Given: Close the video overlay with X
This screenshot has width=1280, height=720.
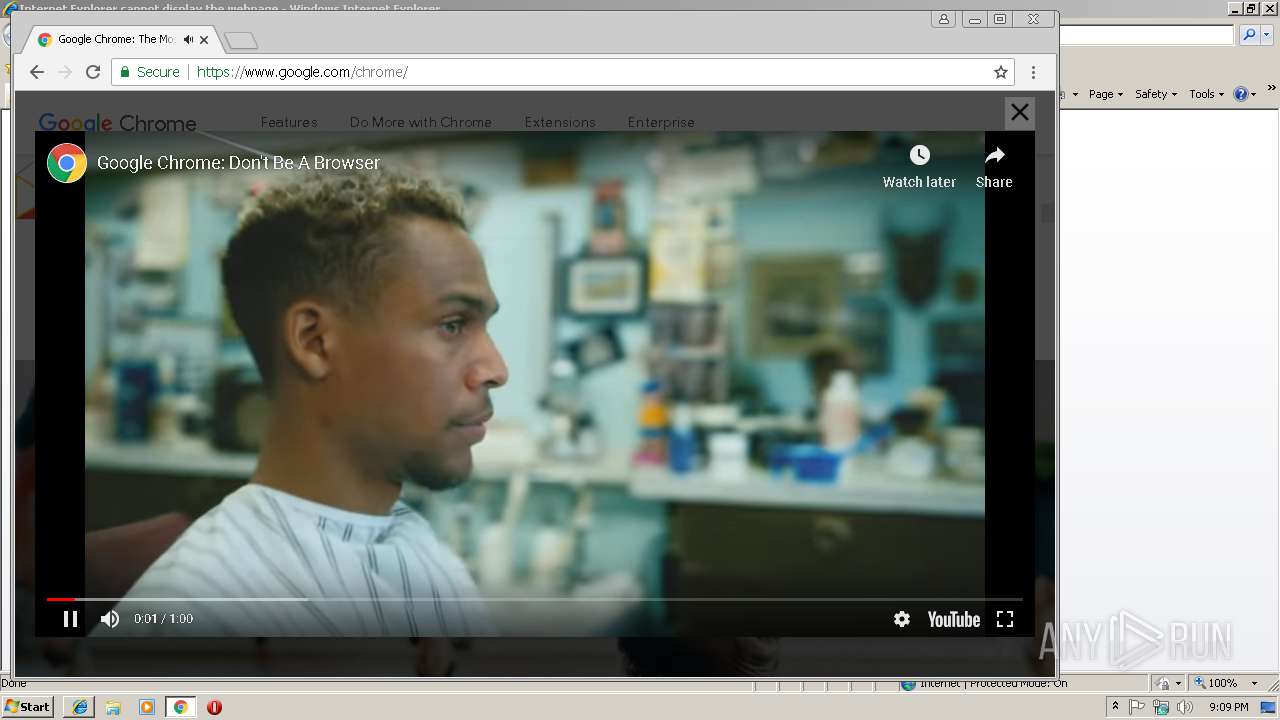Looking at the screenshot, I should coord(1020,113).
